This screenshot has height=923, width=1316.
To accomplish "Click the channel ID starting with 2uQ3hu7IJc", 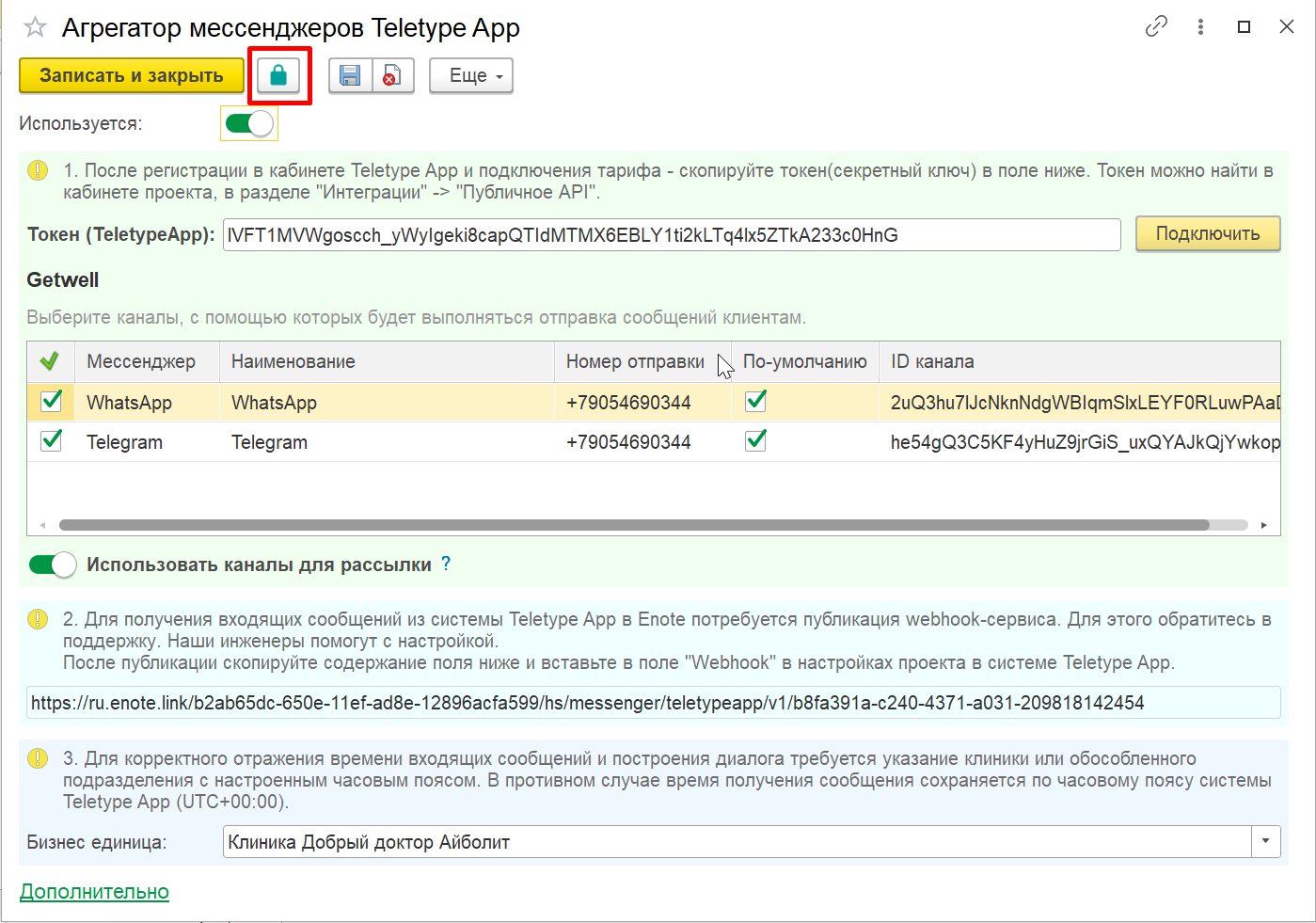I will pyautogui.click(x=1085, y=403).
